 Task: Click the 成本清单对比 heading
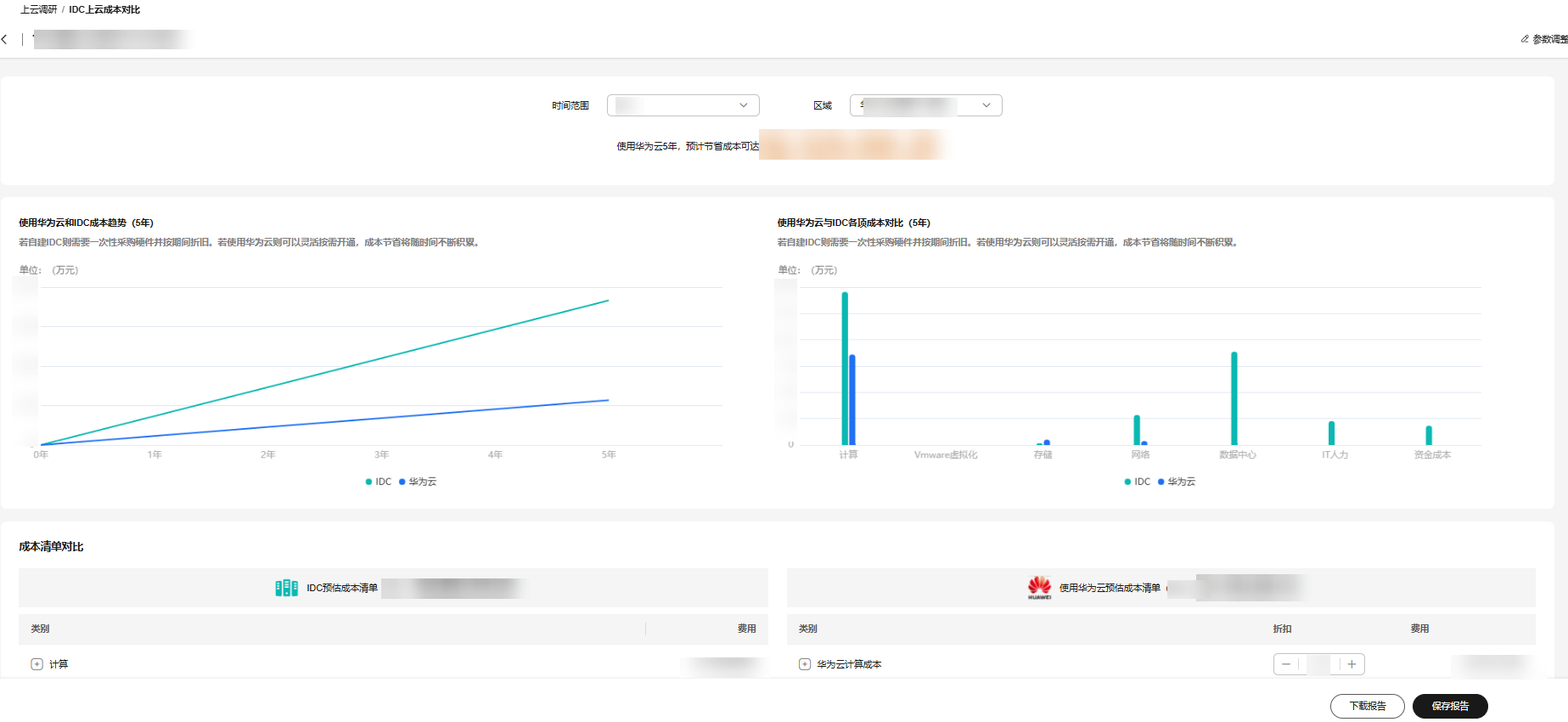click(51, 546)
